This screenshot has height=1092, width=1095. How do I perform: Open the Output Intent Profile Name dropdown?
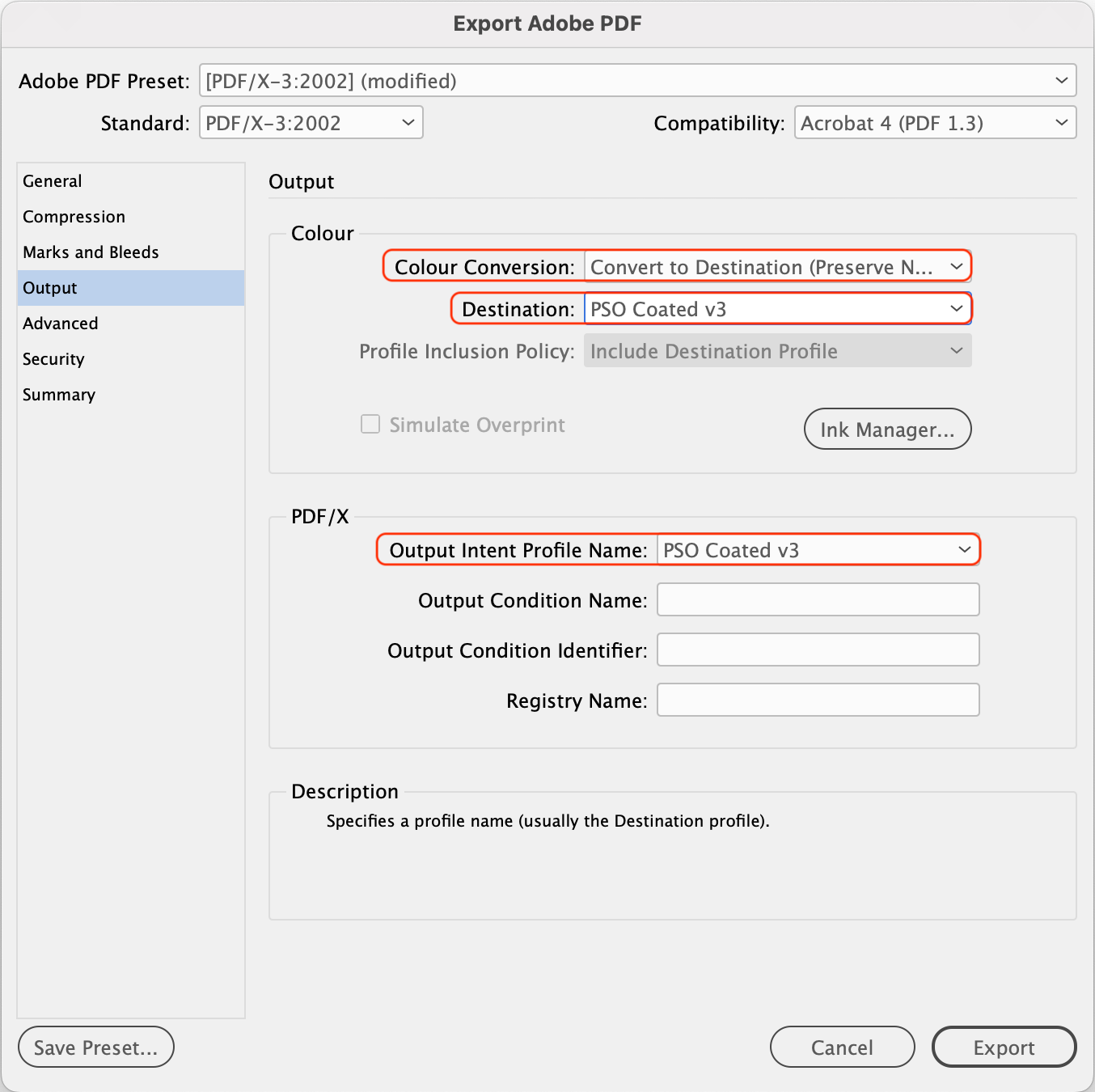click(818, 550)
